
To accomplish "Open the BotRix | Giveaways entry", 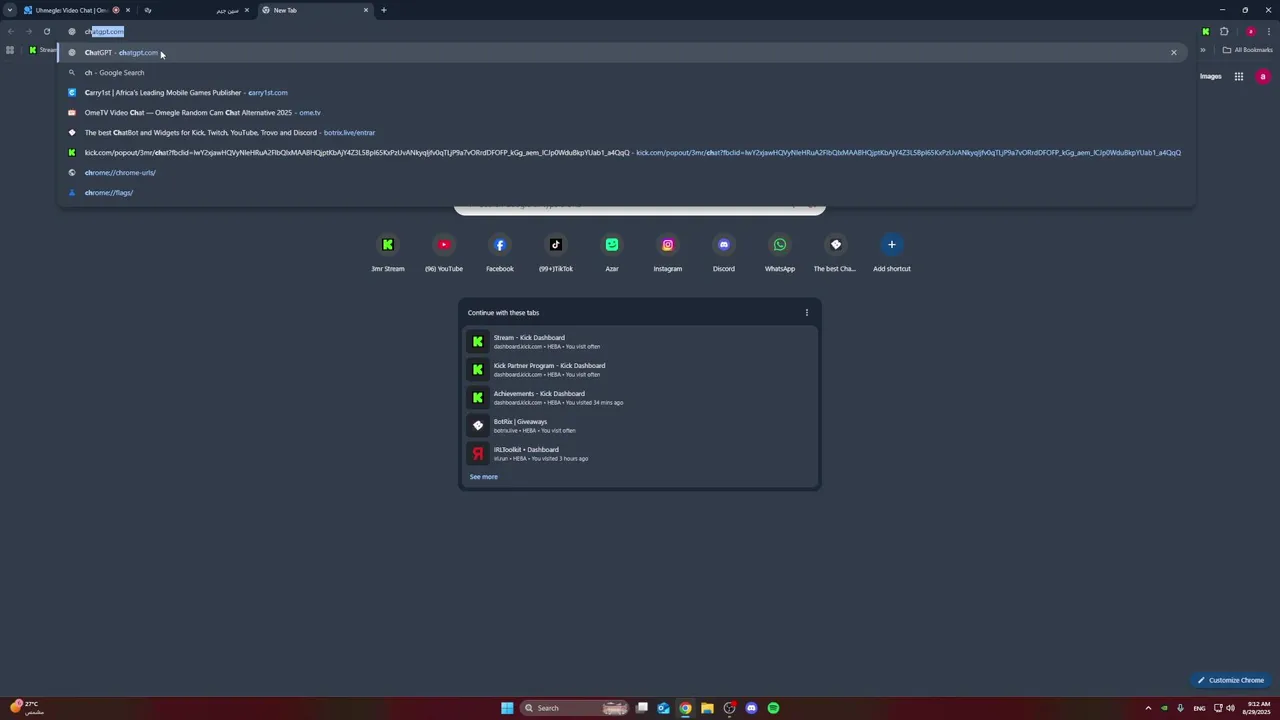I will [x=640, y=426].
